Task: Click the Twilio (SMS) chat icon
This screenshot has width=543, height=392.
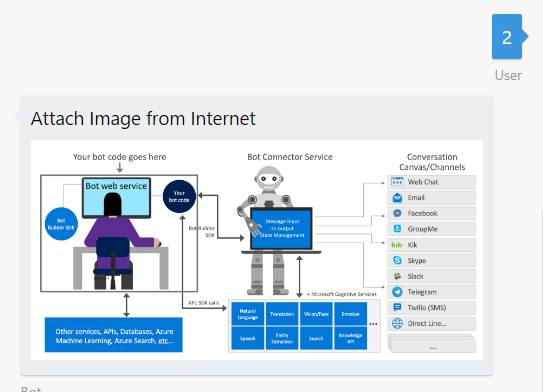Action: pyautogui.click(x=397, y=308)
